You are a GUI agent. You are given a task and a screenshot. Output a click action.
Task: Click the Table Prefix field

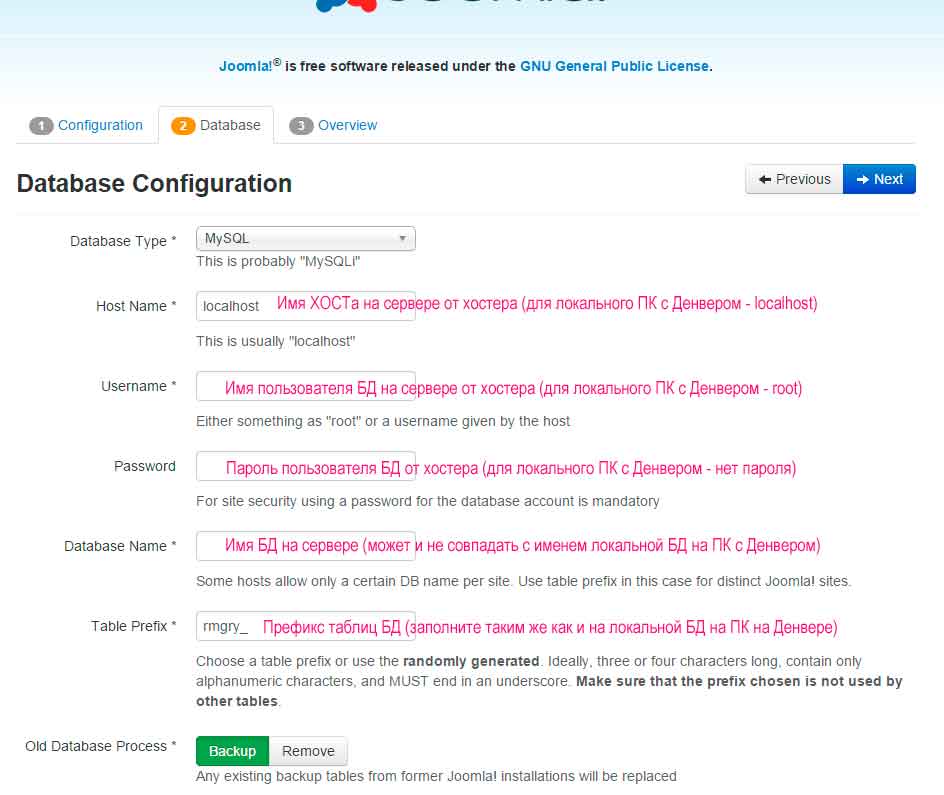[x=305, y=626]
